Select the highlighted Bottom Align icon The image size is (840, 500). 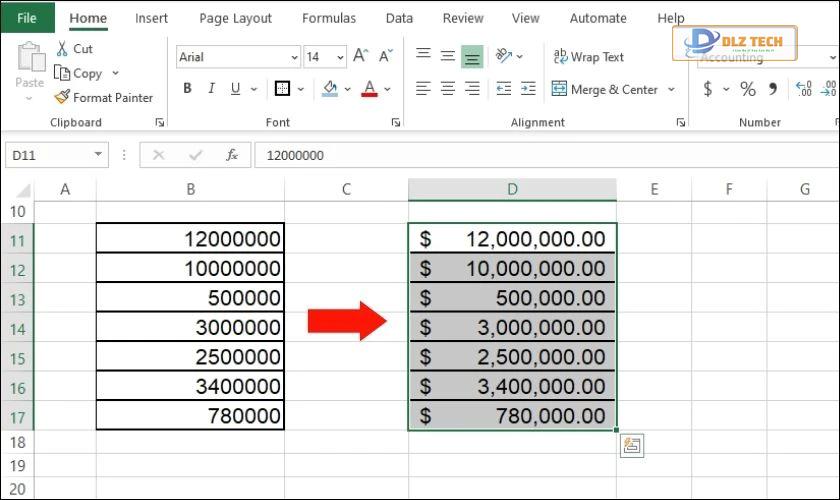tap(472, 57)
